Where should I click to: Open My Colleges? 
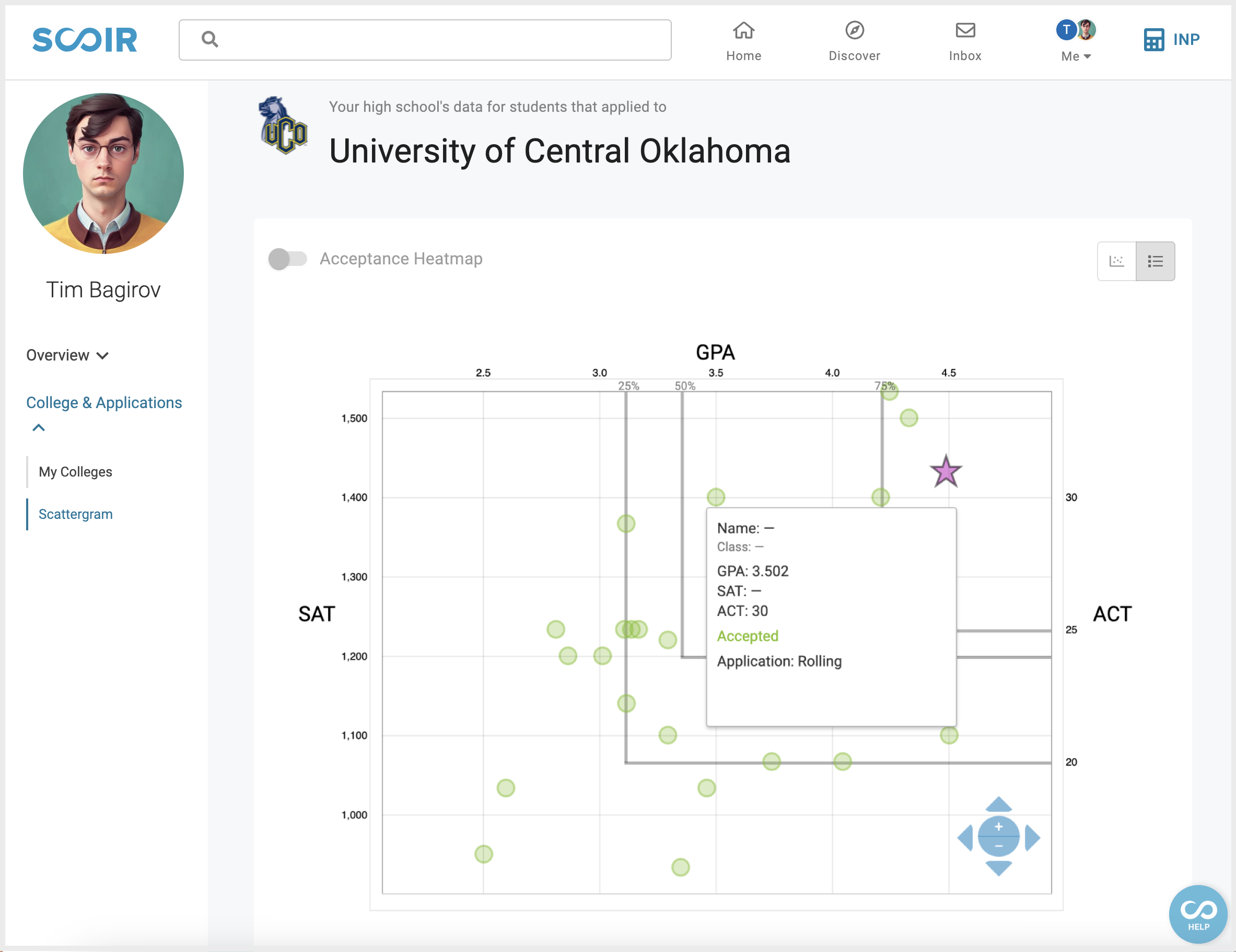75,471
